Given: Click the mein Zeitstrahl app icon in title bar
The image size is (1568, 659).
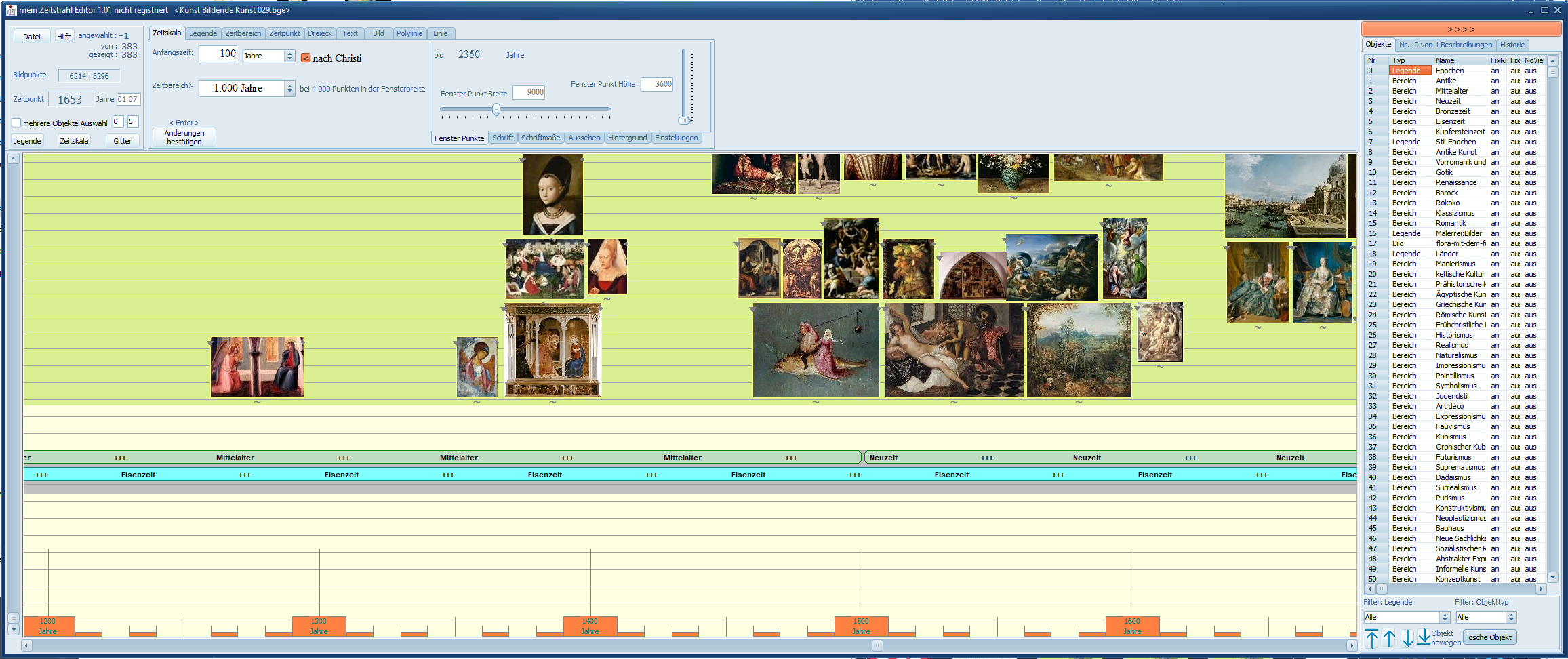Looking at the screenshot, I should [x=11, y=10].
